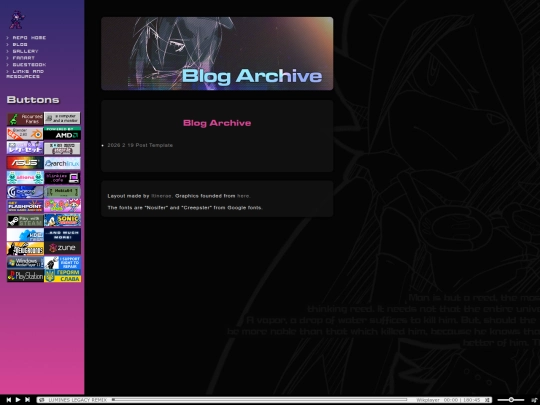The height and width of the screenshot is (405, 540).
Task: Click the Ukraine flag badge
Action: tap(62, 276)
